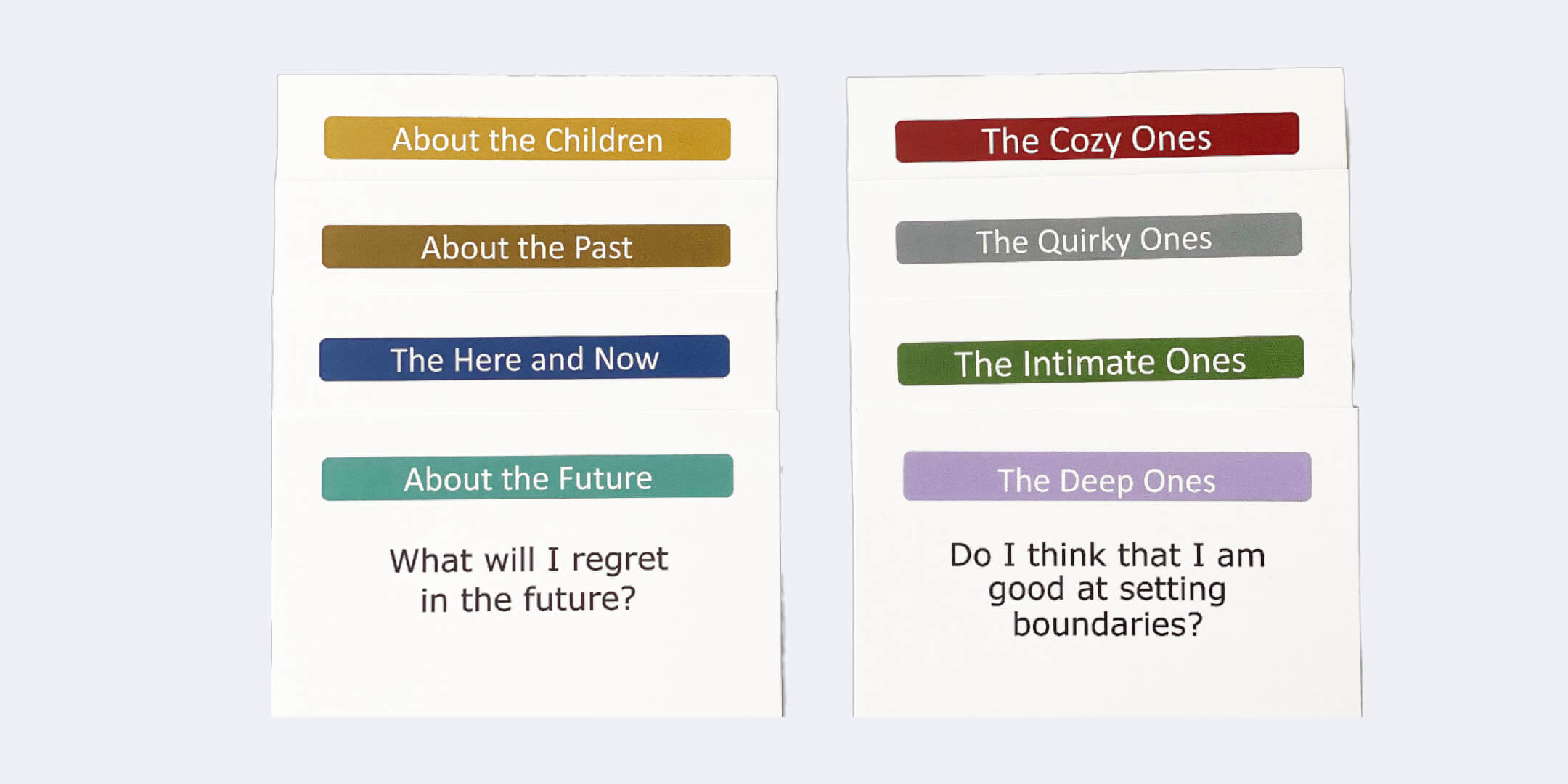Choose the purple Deep Ones label

pyautogui.click(x=1106, y=478)
